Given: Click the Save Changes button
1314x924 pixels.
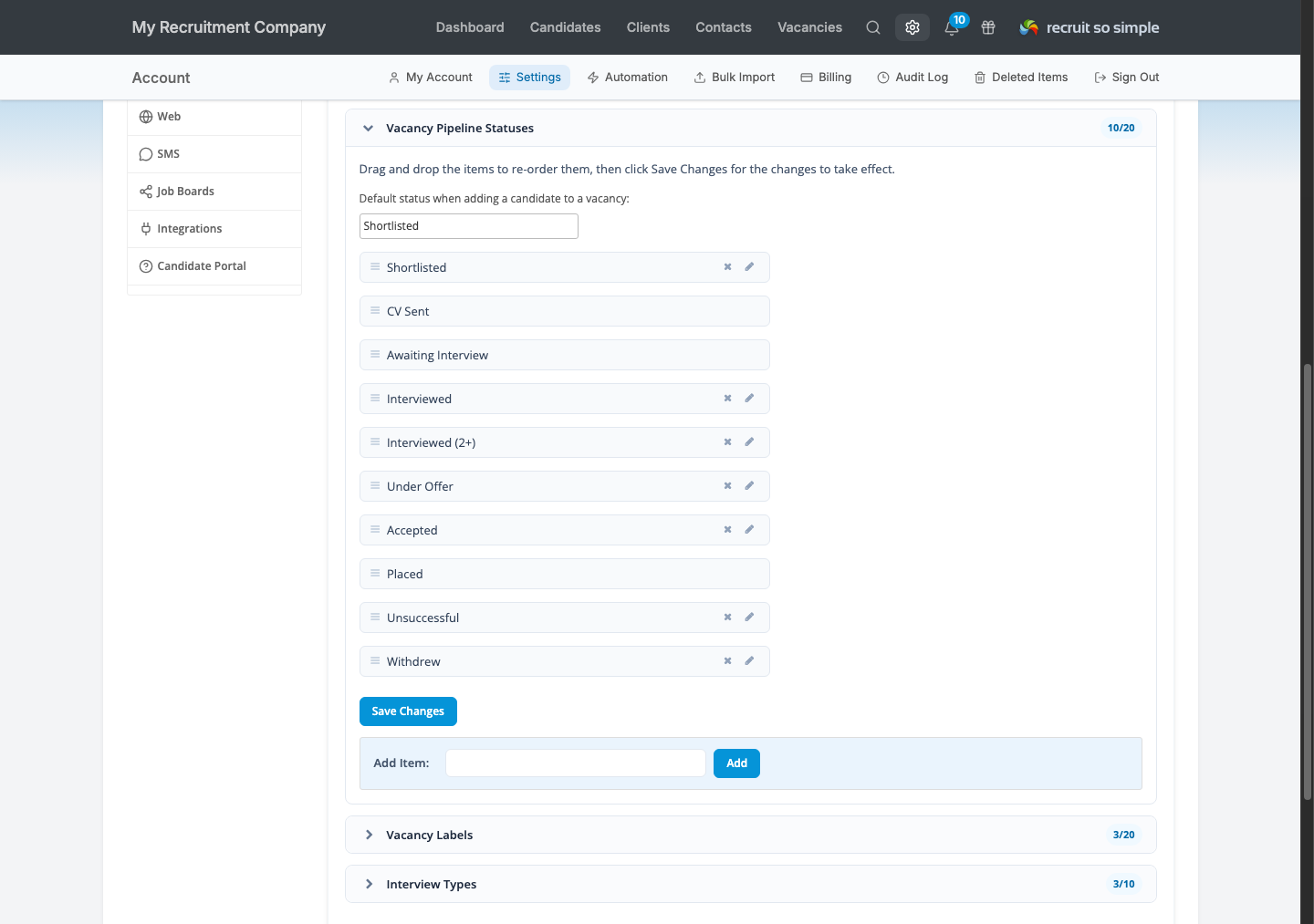Looking at the screenshot, I should click(x=408, y=711).
